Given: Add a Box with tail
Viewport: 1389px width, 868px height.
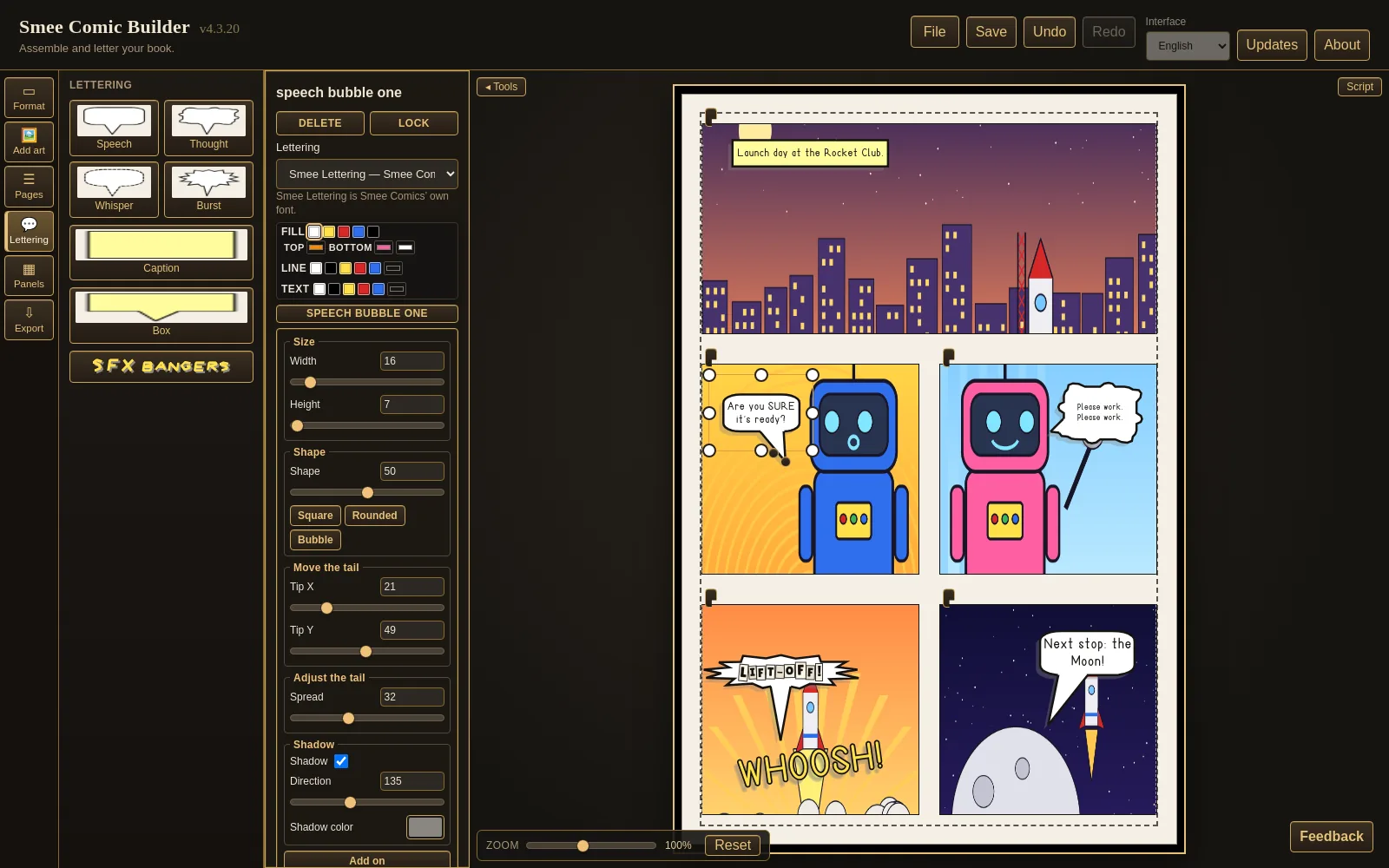Looking at the screenshot, I should 161,315.
